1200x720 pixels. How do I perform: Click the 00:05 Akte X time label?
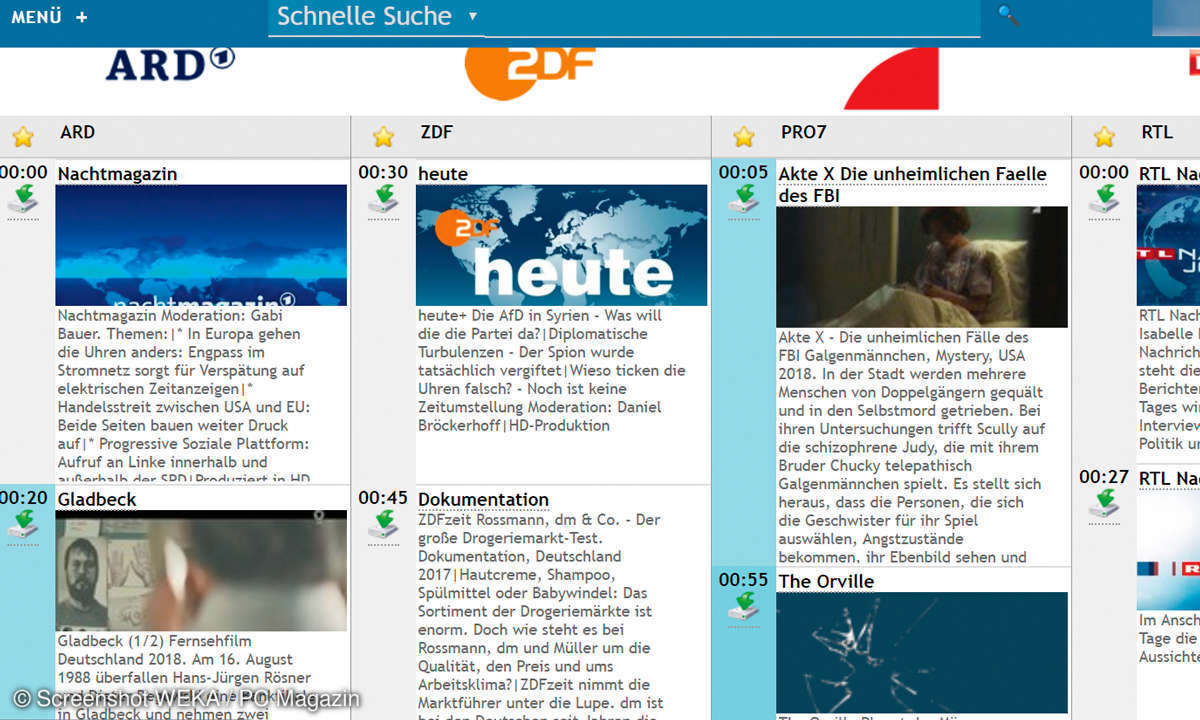pyautogui.click(x=743, y=173)
